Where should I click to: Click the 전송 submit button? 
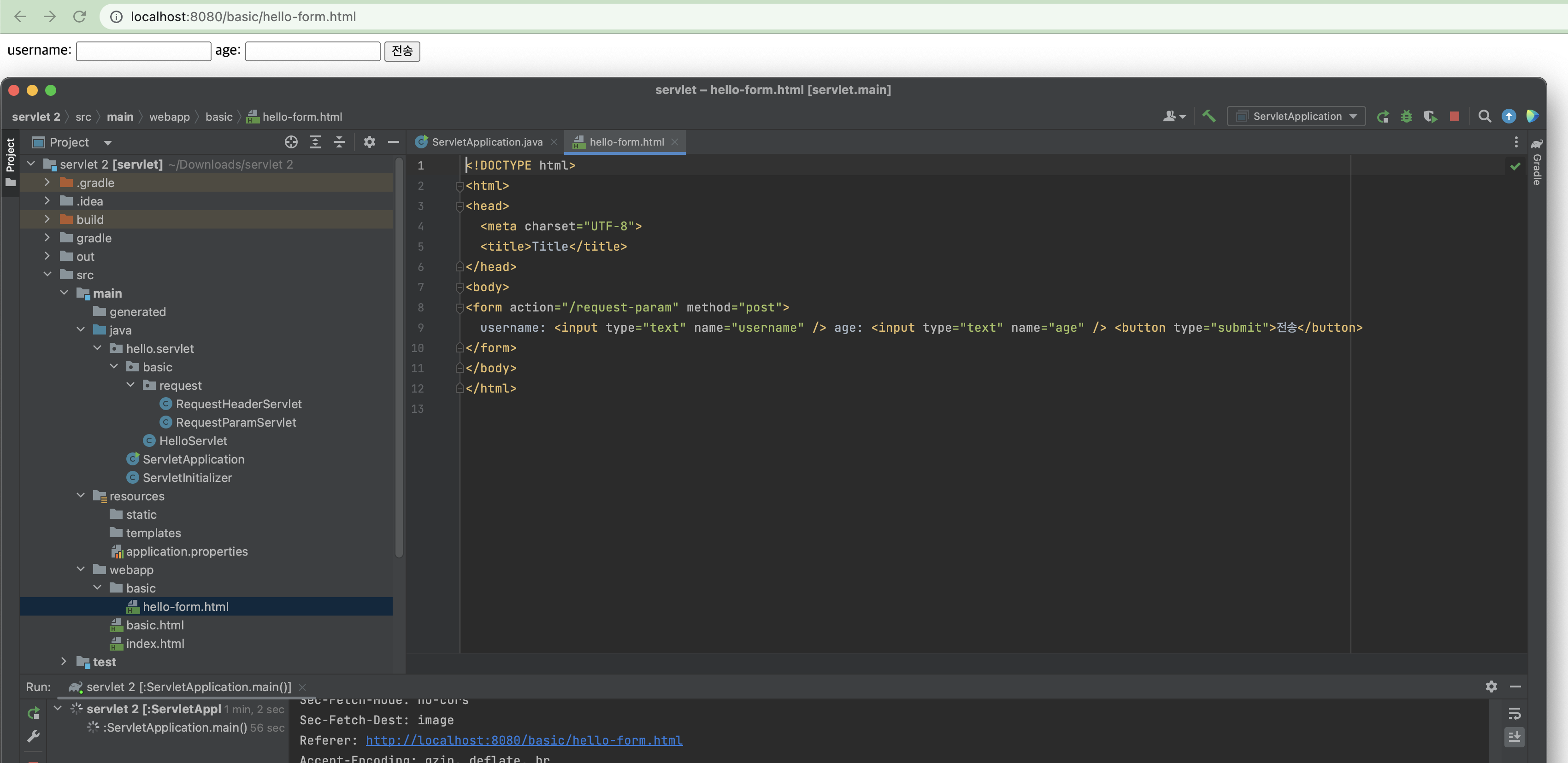[402, 51]
